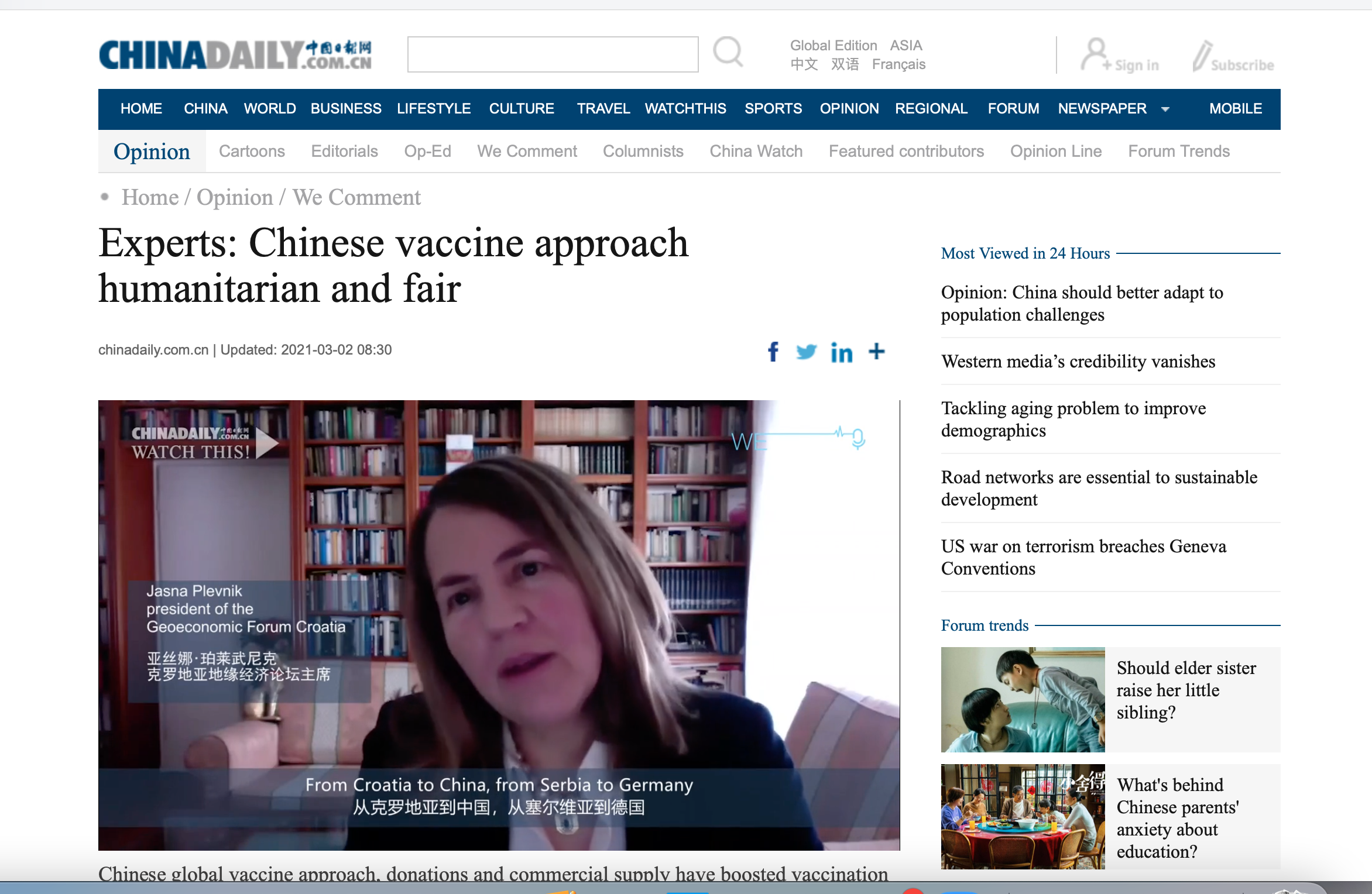This screenshot has width=1372, height=894.
Task: Open MOBILE page
Action: [x=1236, y=109]
